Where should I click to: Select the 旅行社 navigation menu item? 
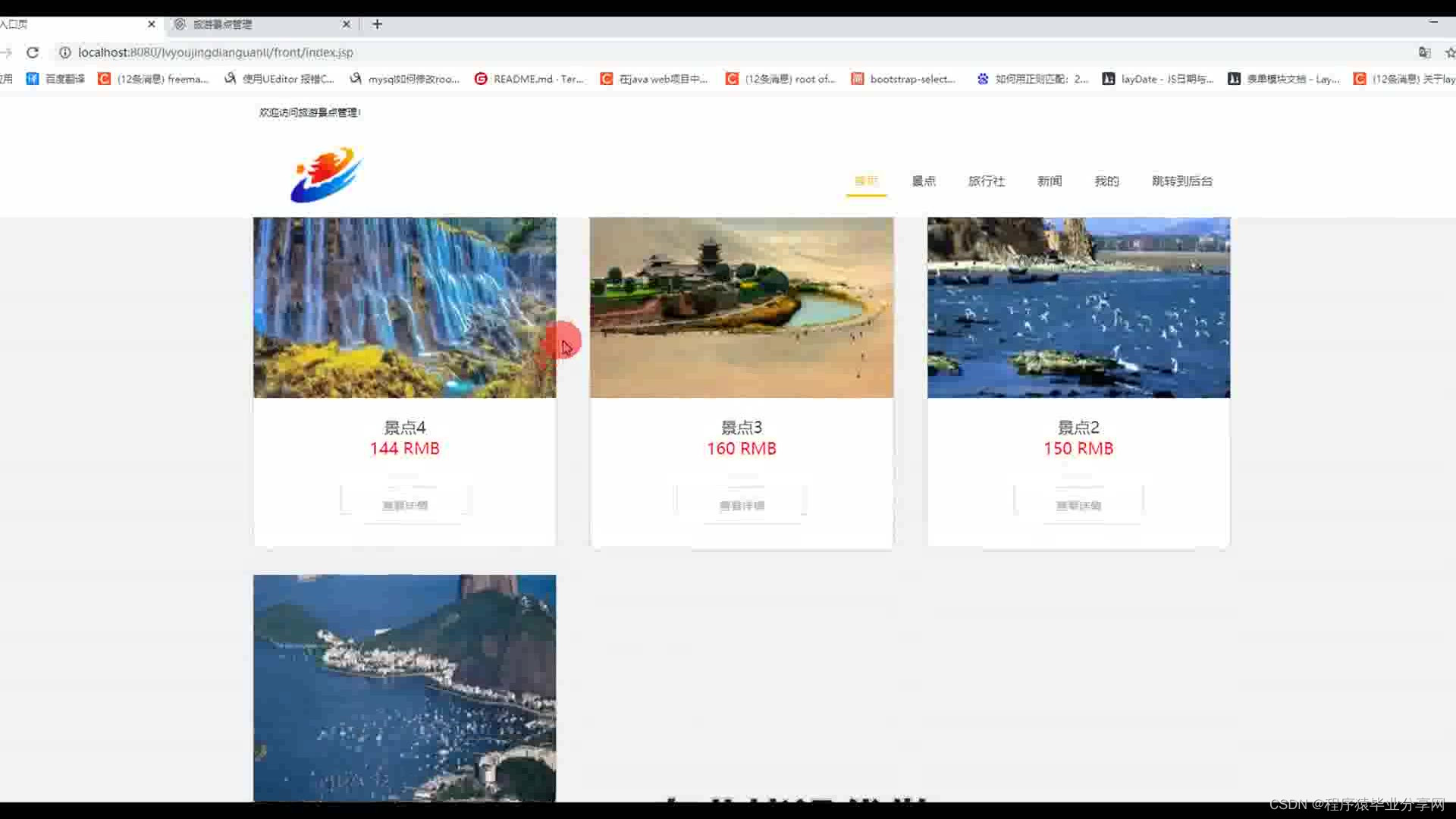pos(986,181)
